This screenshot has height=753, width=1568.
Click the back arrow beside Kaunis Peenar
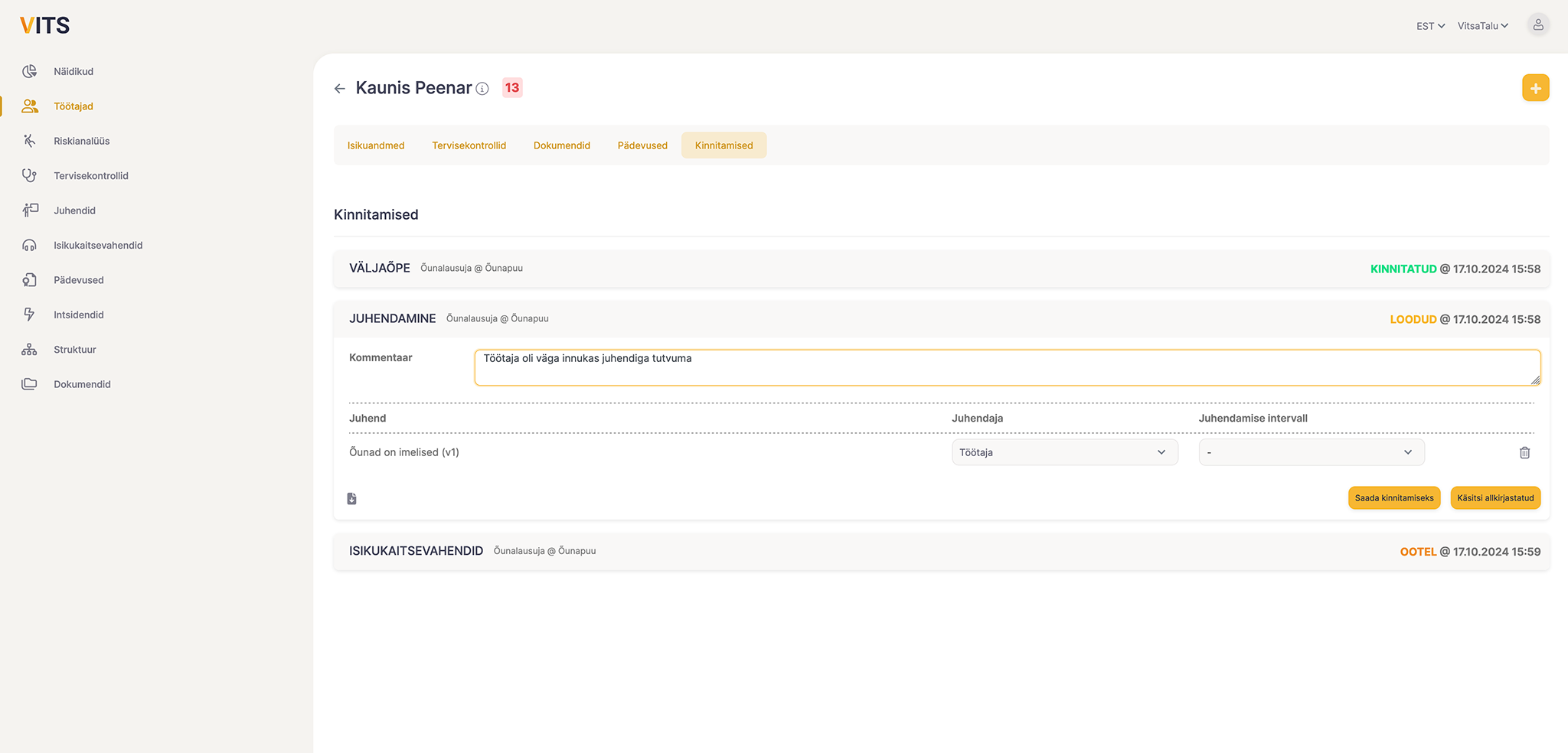(340, 89)
